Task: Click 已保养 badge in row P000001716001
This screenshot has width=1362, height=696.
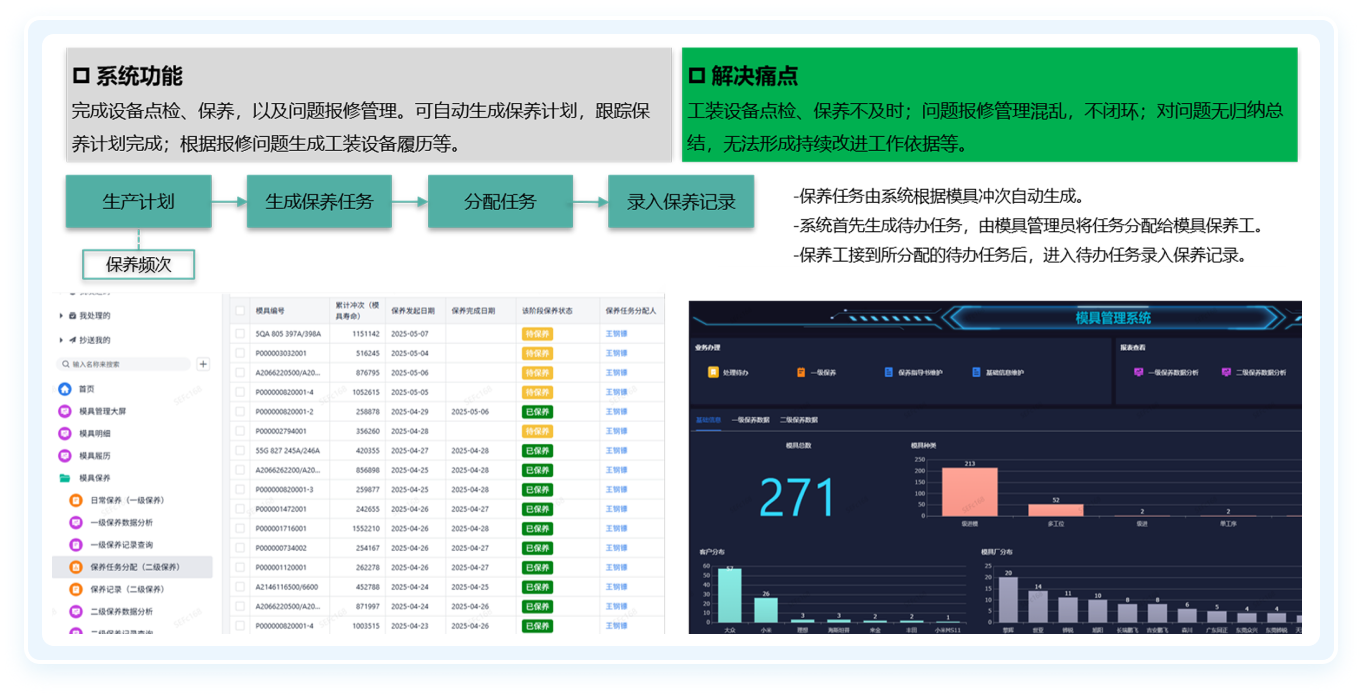Action: 537,528
